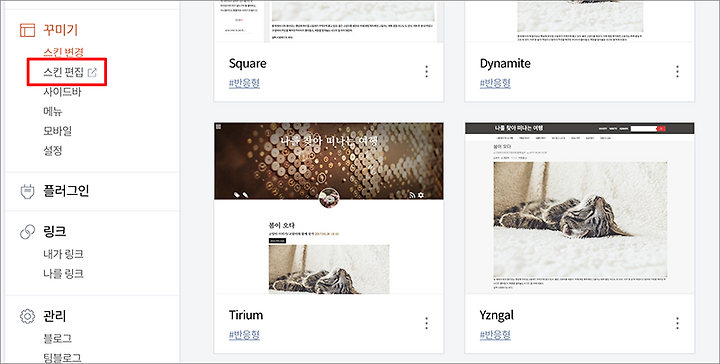
Task: Click the Dynamite skin preview image
Action: coord(579,21)
